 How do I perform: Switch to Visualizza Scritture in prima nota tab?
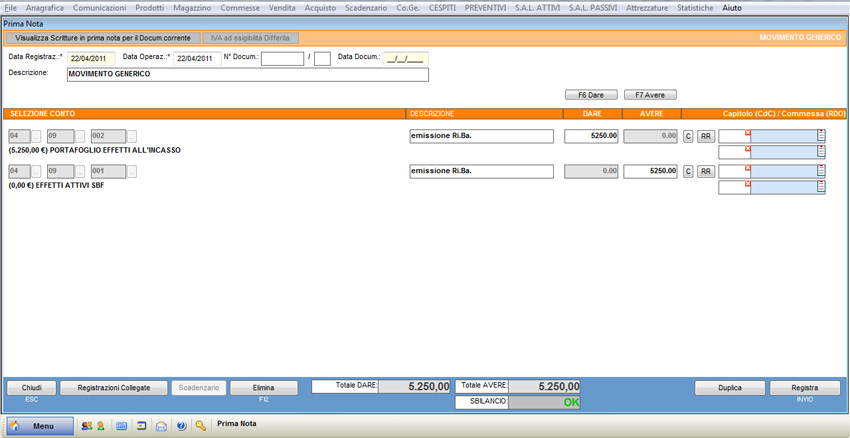[x=101, y=38]
